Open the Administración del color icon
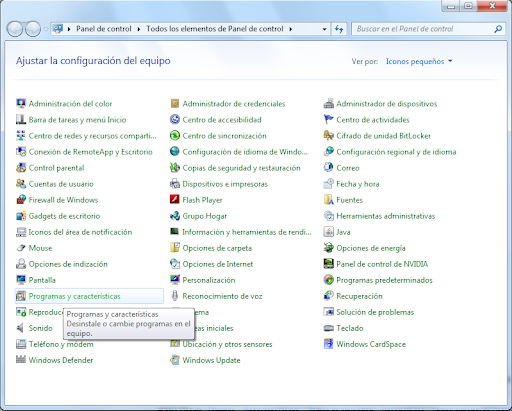Image resolution: width=512 pixels, height=411 pixels. [x=21, y=104]
